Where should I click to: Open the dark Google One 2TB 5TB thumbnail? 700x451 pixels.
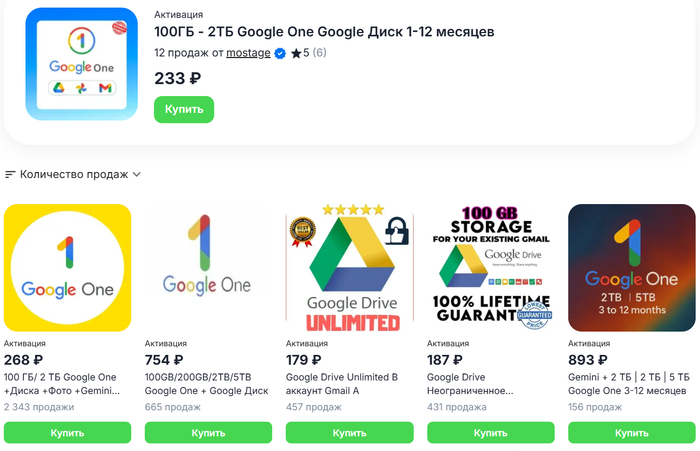pos(632,267)
